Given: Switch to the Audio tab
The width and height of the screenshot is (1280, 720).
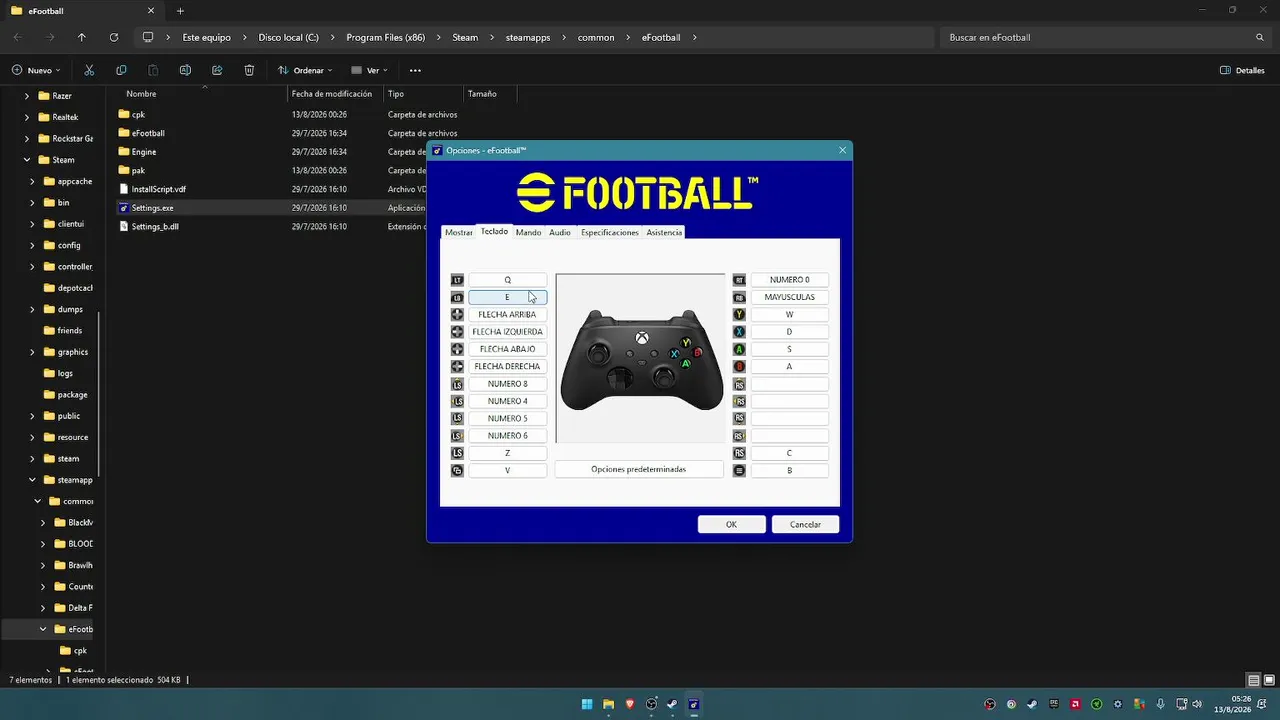Looking at the screenshot, I should (560, 232).
